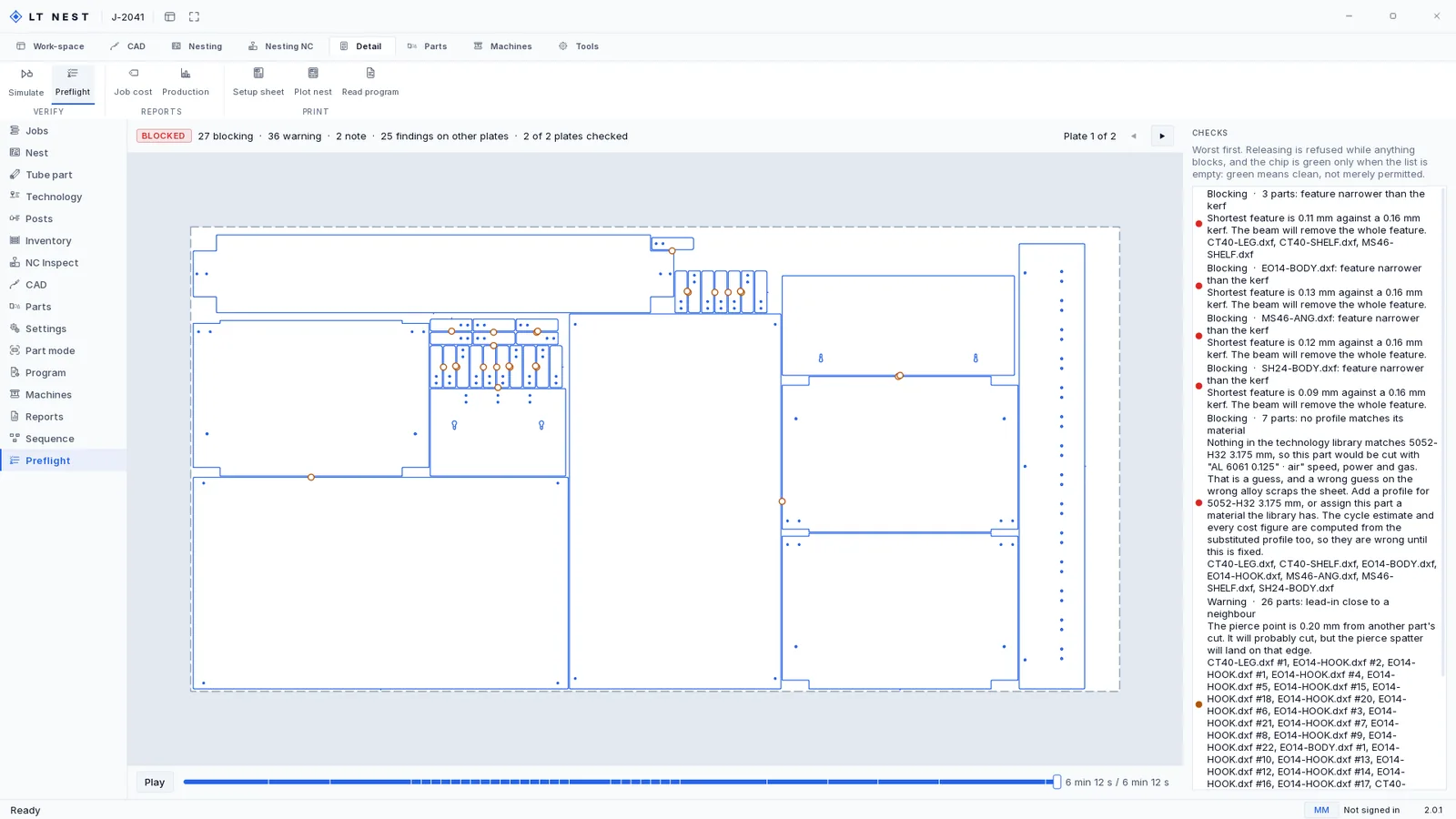
Task: Select the '26 parts: lead-in close' warning
Action: click(x=1317, y=693)
